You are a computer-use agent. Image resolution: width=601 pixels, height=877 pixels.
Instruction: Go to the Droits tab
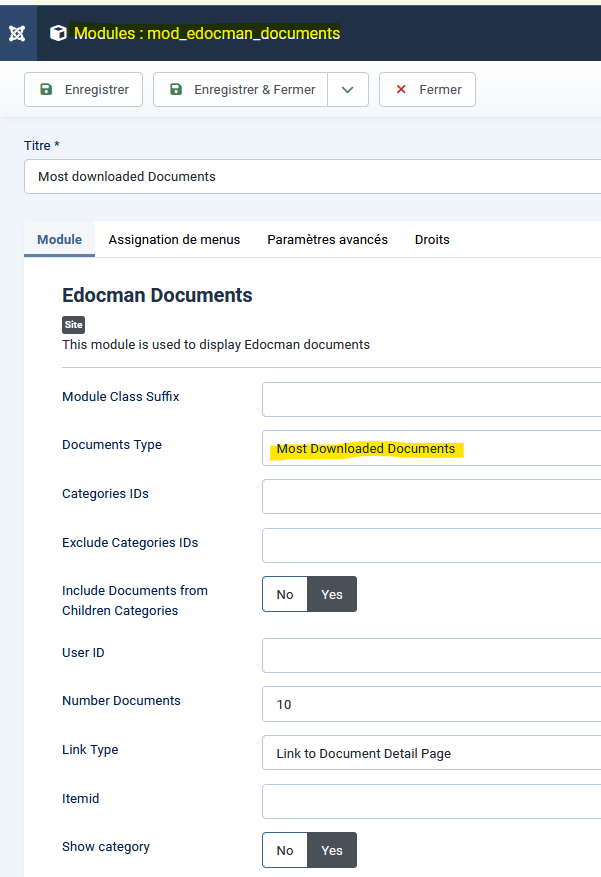point(432,239)
